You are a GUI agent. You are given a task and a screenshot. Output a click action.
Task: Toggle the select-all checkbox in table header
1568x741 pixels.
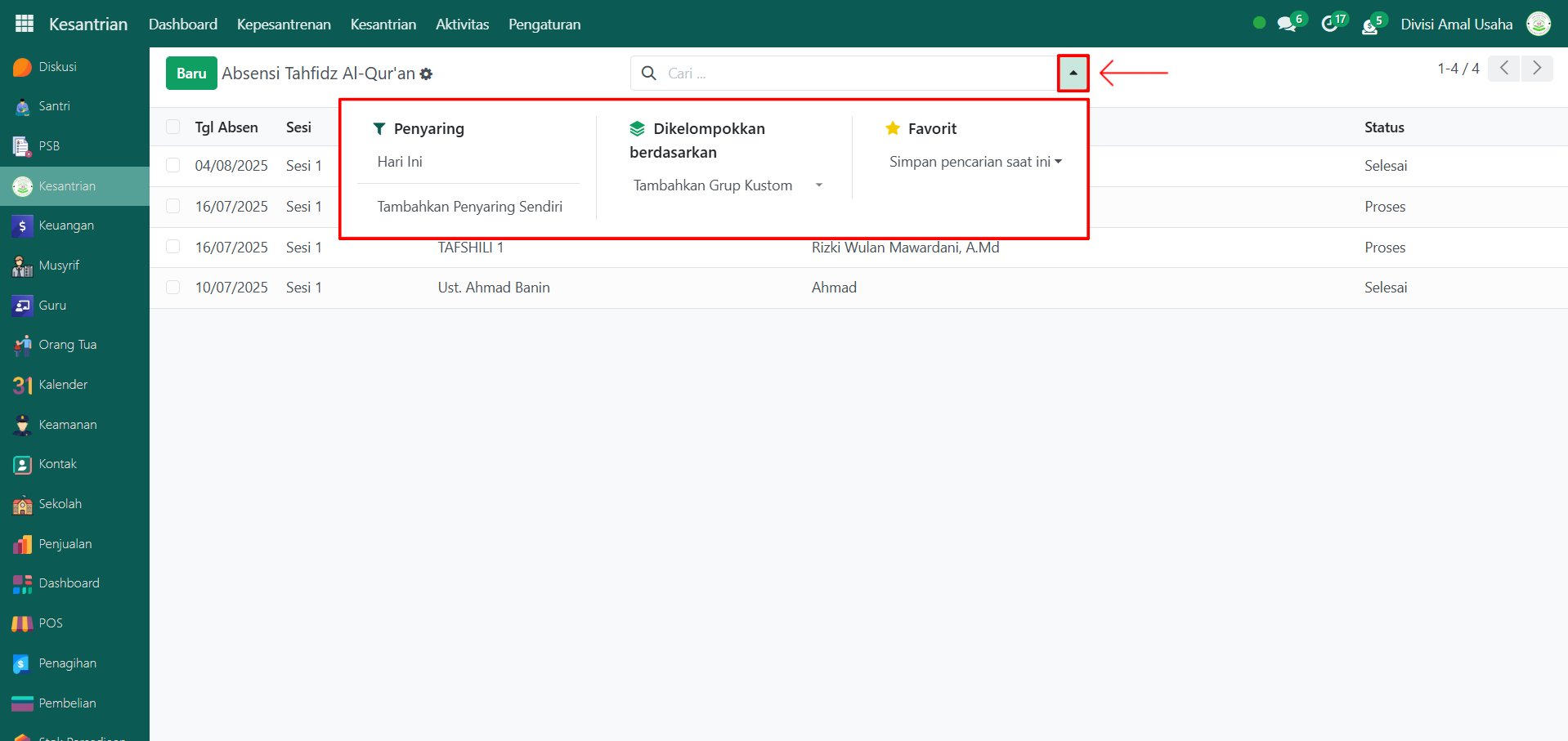[173, 127]
